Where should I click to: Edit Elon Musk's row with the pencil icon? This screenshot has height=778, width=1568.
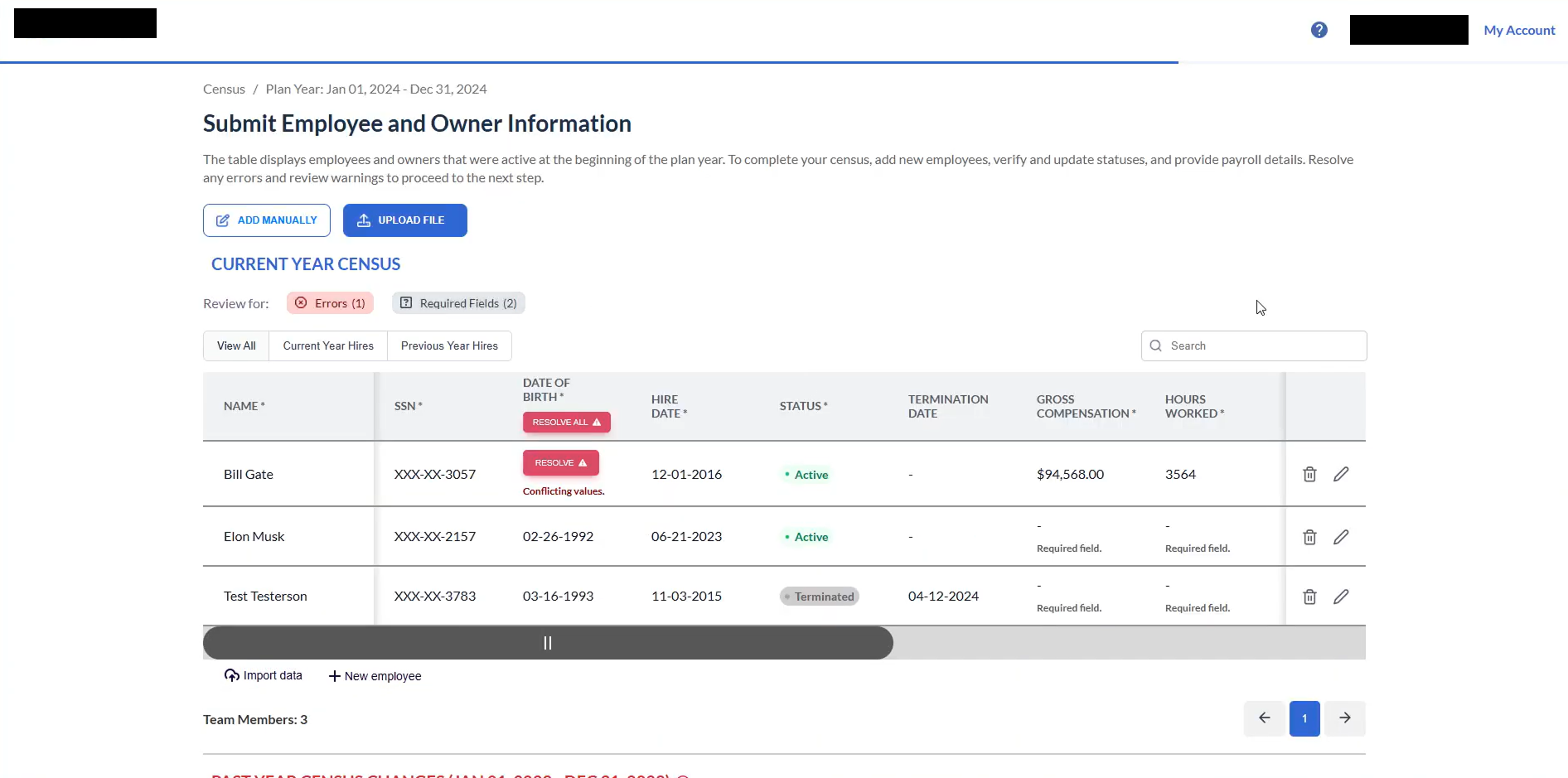pyautogui.click(x=1341, y=536)
